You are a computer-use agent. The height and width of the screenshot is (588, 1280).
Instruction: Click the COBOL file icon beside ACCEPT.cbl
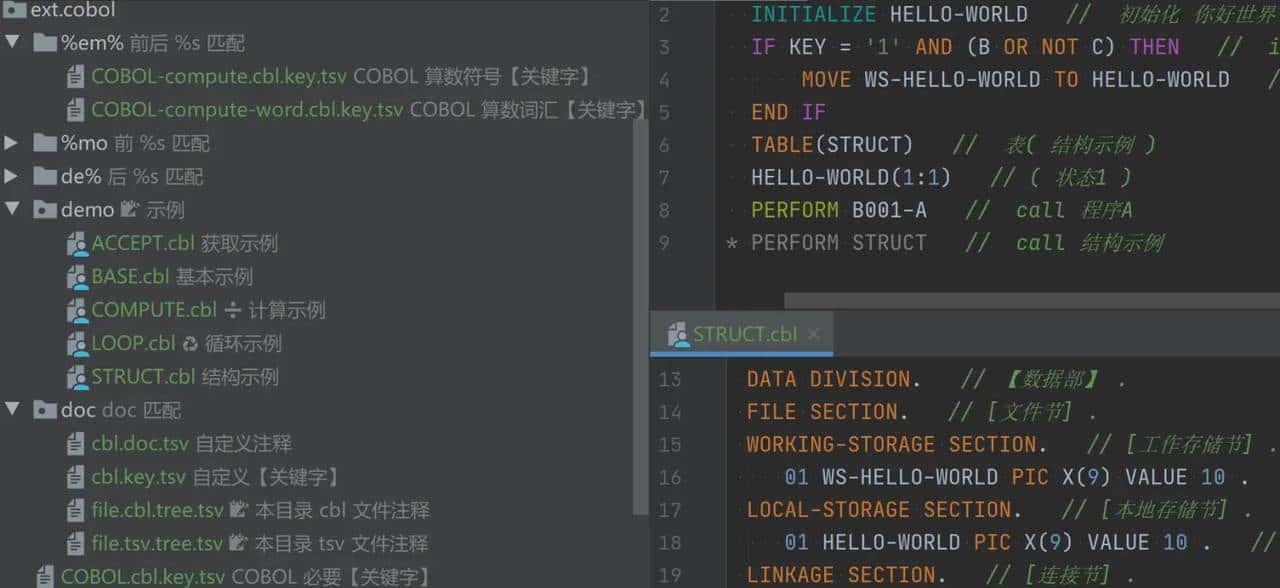(78, 243)
